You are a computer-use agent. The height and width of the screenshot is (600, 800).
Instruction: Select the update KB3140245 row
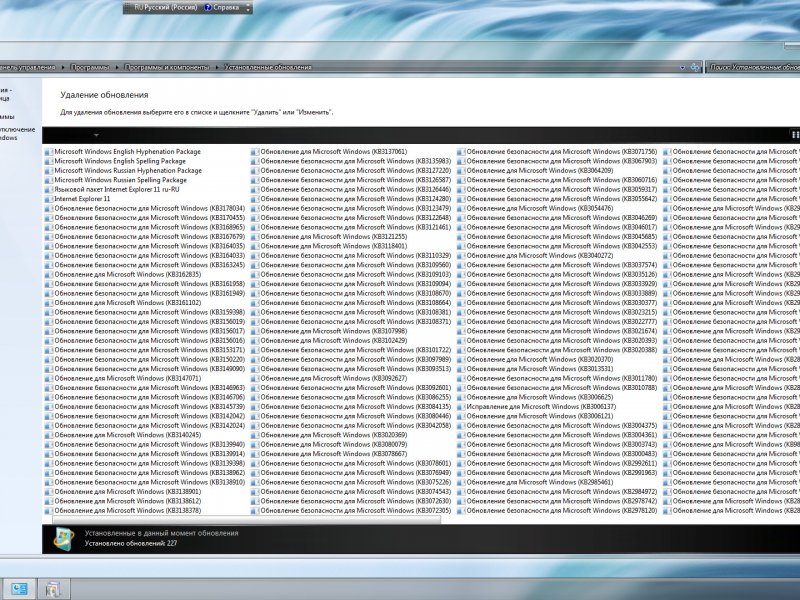123,435
